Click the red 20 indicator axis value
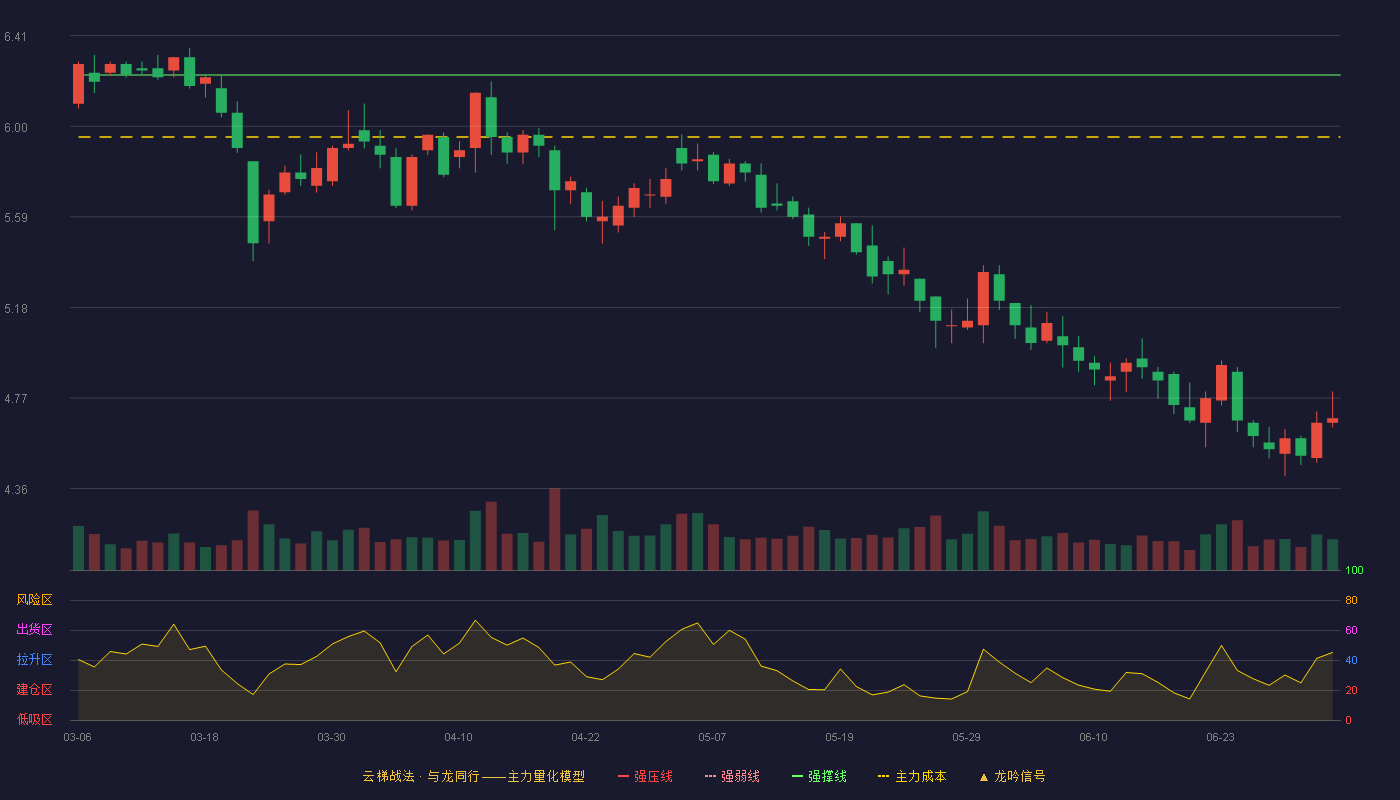The image size is (1400, 800). [1351, 691]
